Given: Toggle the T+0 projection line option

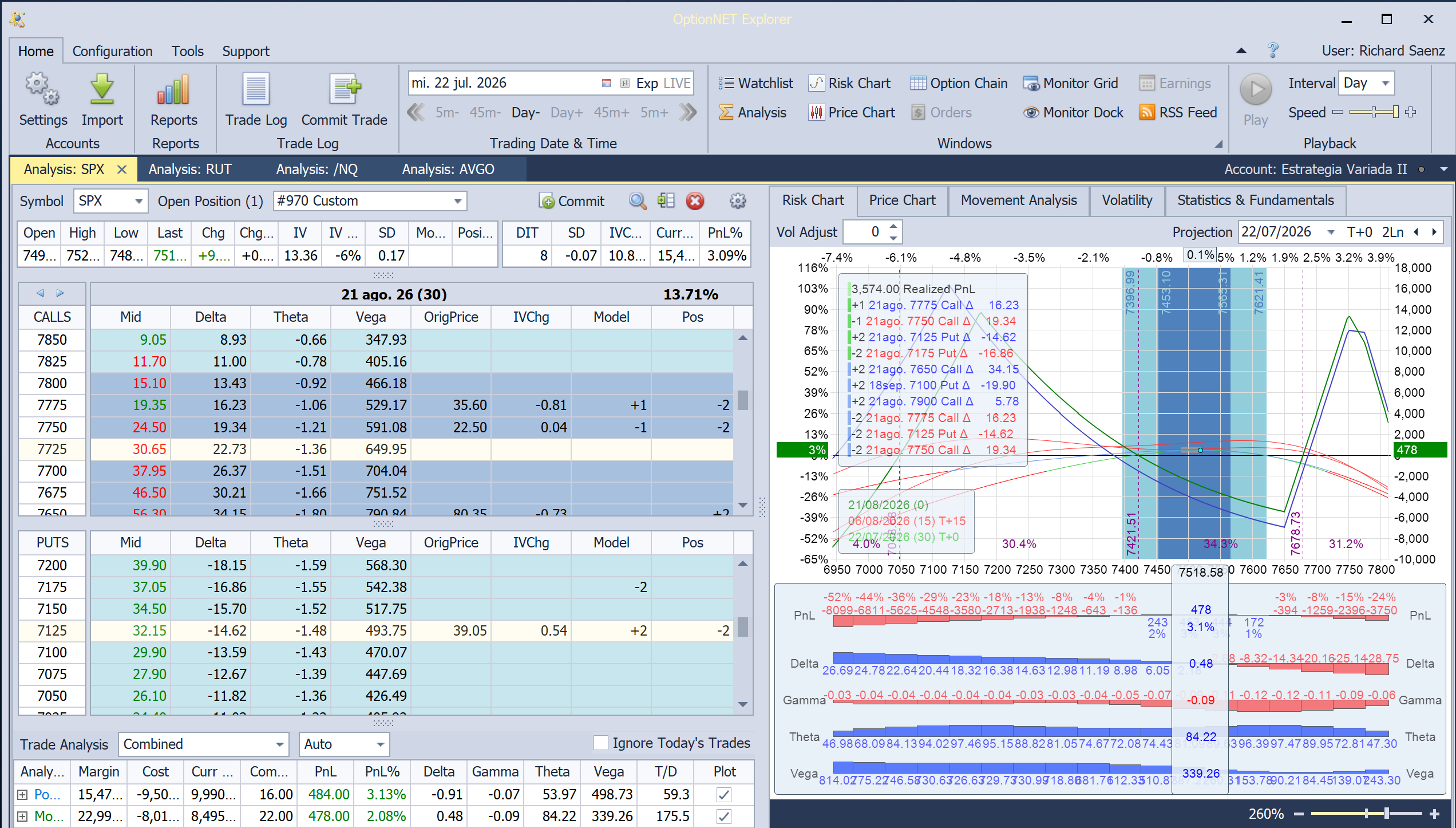Looking at the screenshot, I should click(x=1359, y=232).
